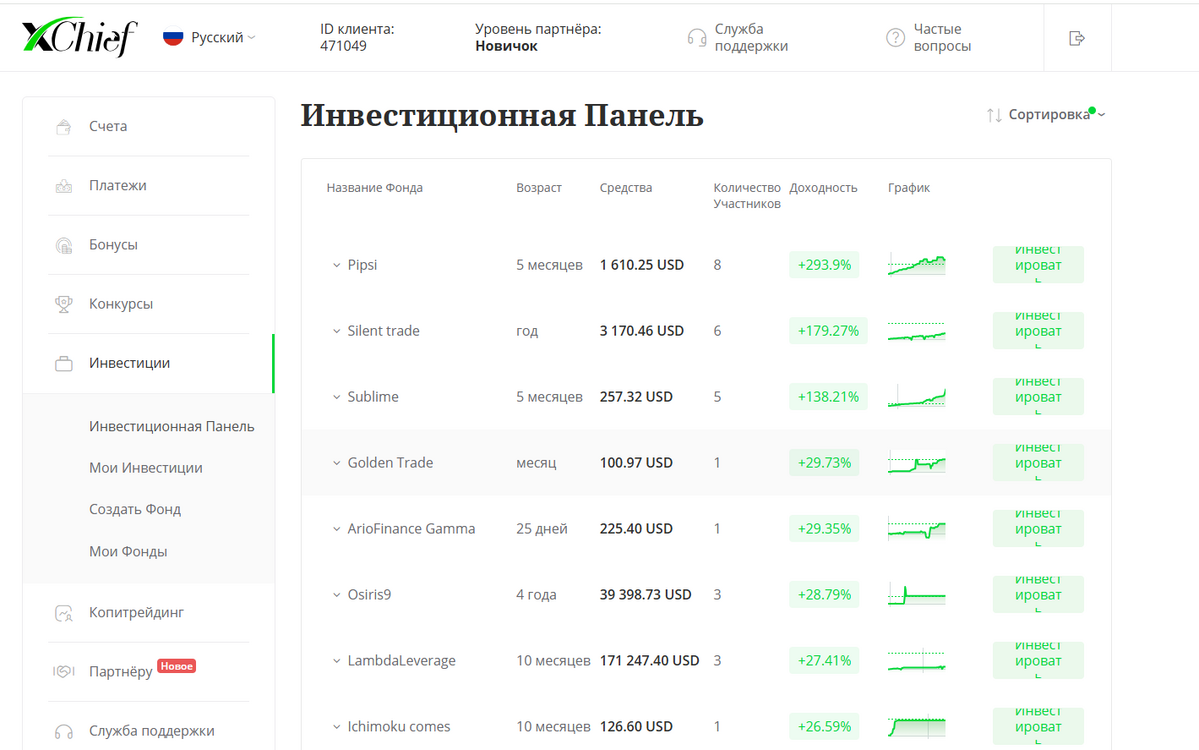Select the Инвестиции menu item
The width and height of the screenshot is (1199, 750).
tap(129, 363)
